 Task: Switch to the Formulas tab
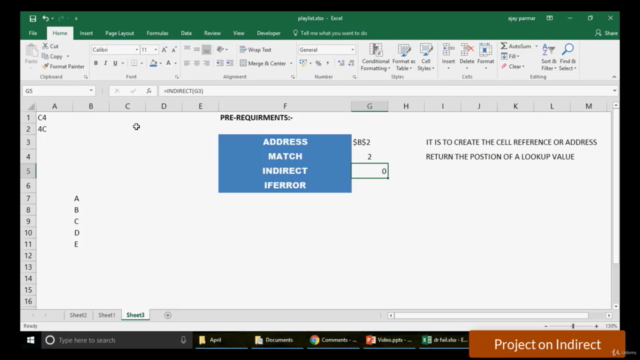(x=157, y=33)
